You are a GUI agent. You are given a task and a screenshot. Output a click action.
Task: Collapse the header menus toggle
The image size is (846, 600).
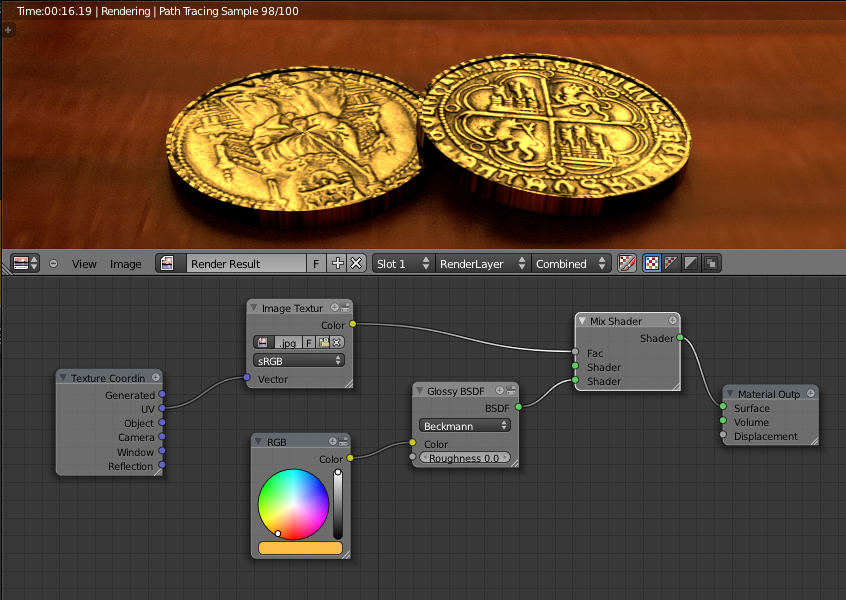[x=53, y=264]
